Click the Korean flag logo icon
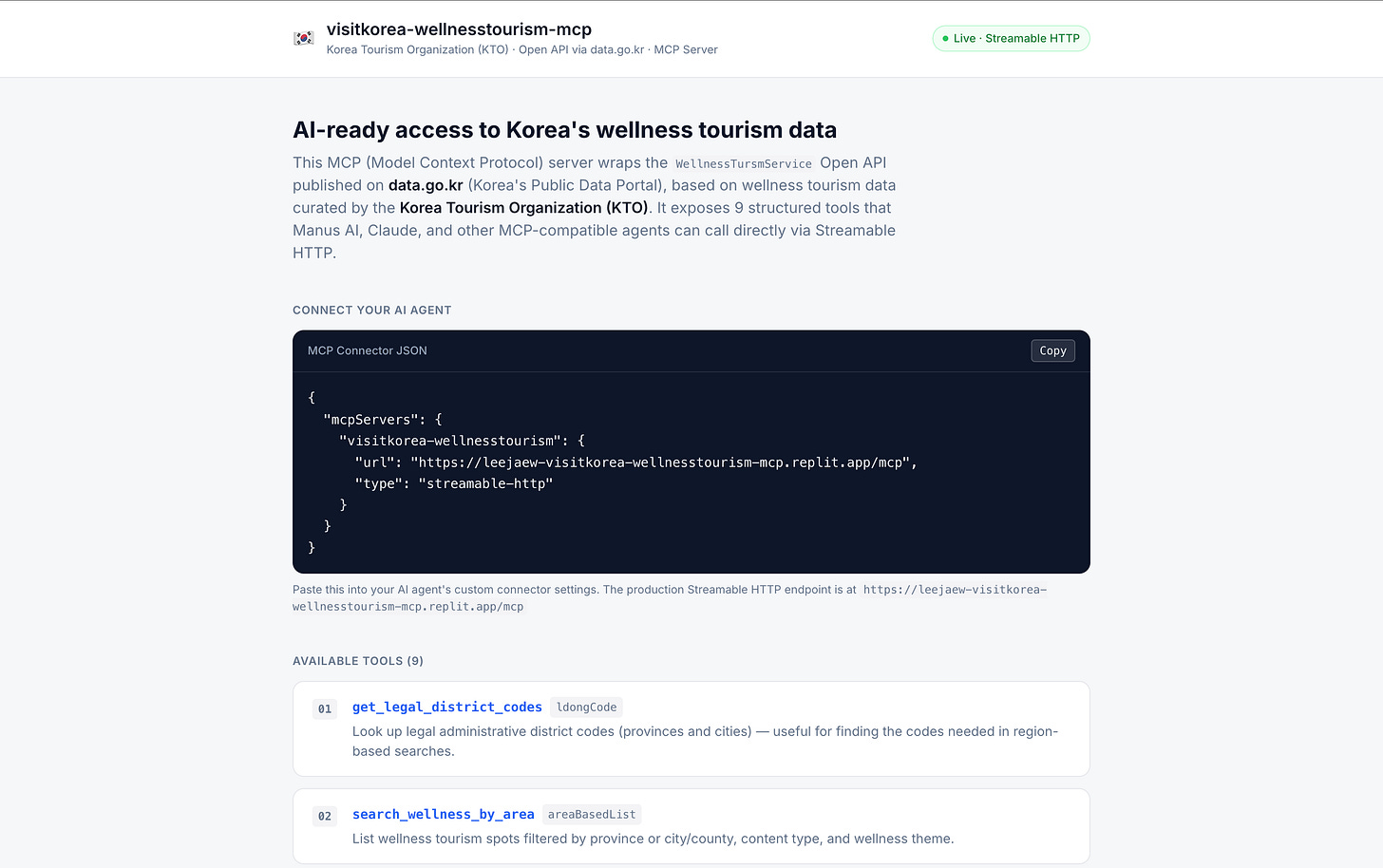The image size is (1383, 868). 303,38
